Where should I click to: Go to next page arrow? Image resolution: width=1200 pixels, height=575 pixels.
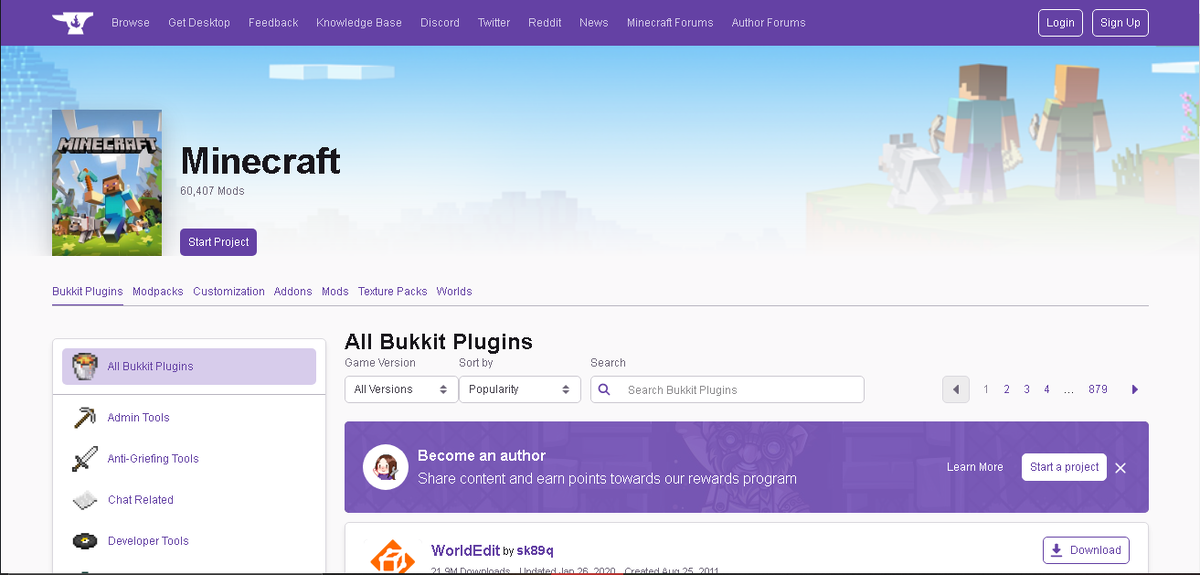pyautogui.click(x=1135, y=389)
